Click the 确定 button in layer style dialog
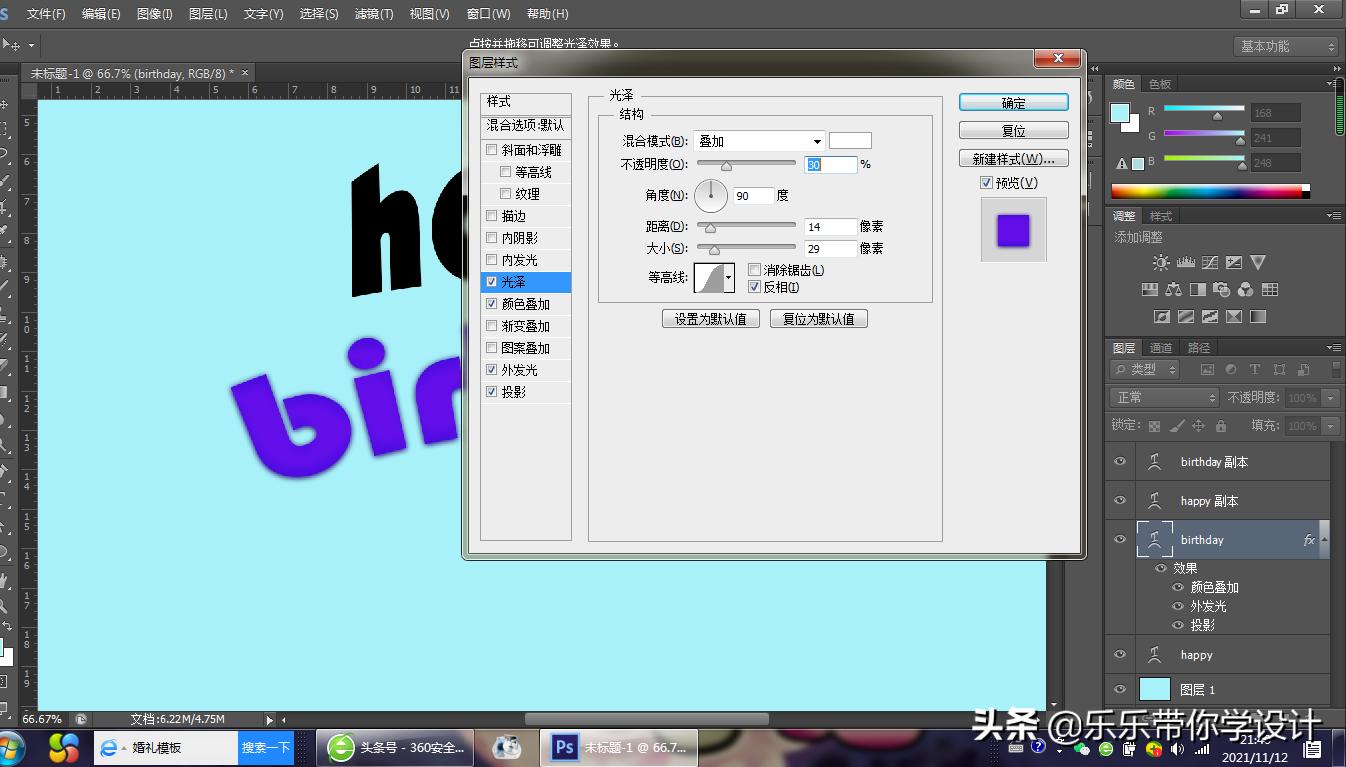Screen dimensions: 1346x767 (1013, 102)
